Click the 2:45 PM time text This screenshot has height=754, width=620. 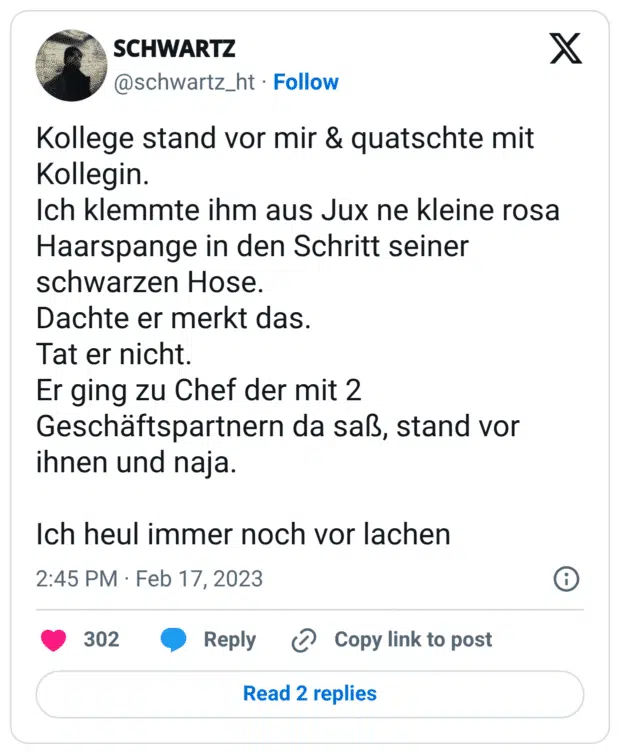click(77, 579)
